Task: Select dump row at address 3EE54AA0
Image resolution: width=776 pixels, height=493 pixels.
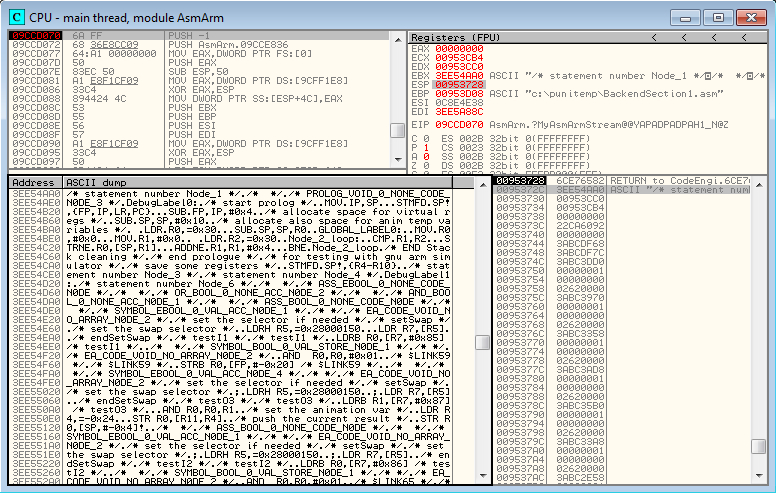Action: (x=231, y=194)
